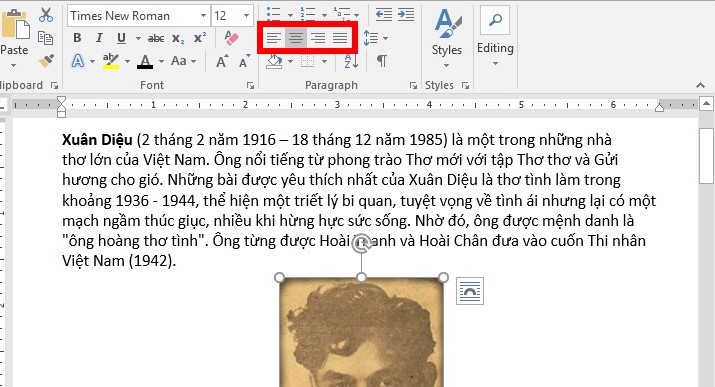
Task: Click the Multilevel List icon
Action: point(342,14)
